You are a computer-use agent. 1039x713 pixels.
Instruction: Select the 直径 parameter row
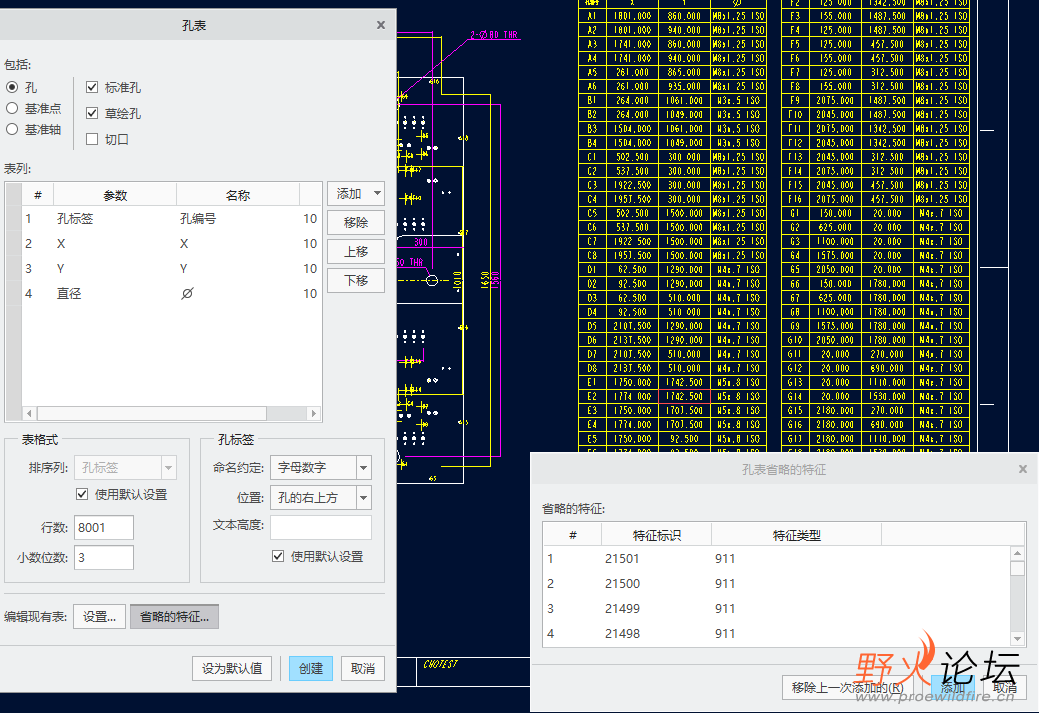(172, 294)
